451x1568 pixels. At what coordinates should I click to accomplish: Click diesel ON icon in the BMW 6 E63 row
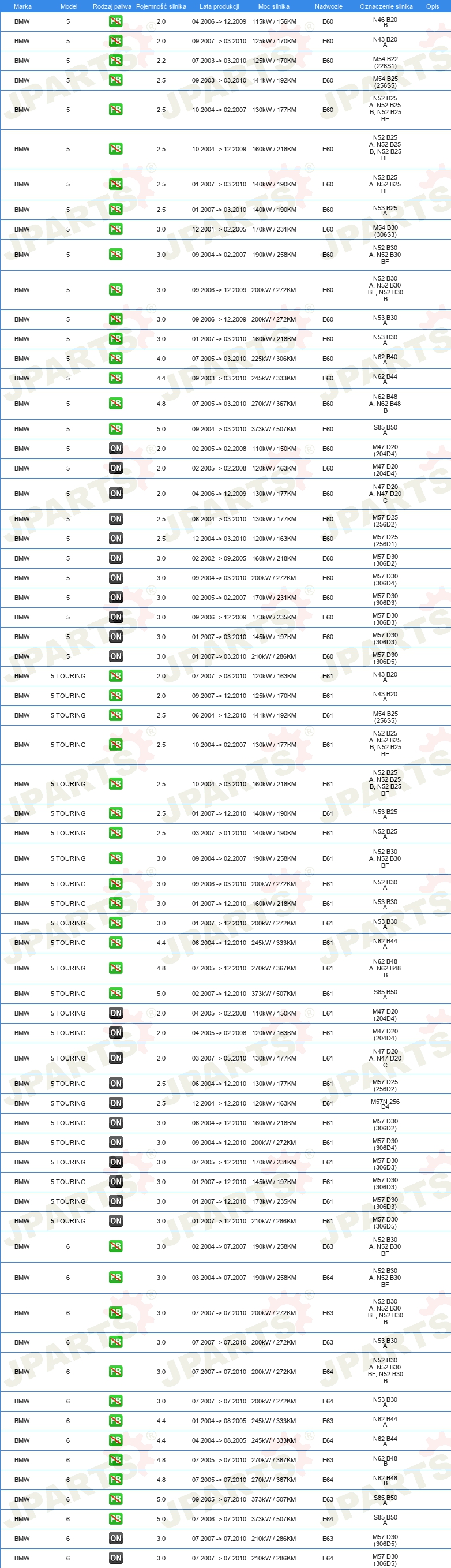click(x=115, y=1538)
